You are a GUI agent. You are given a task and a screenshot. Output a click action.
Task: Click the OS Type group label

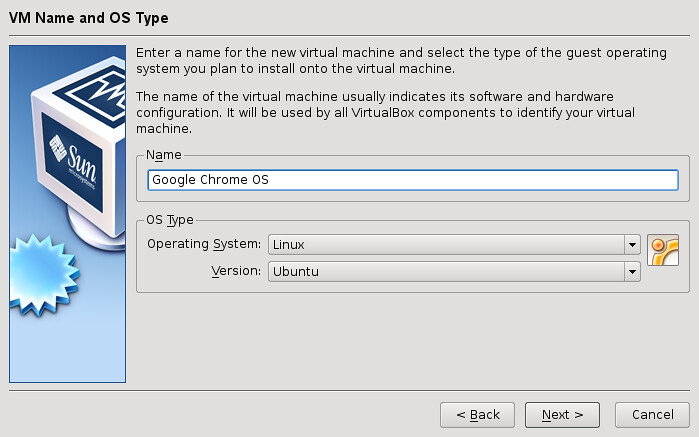click(170, 220)
